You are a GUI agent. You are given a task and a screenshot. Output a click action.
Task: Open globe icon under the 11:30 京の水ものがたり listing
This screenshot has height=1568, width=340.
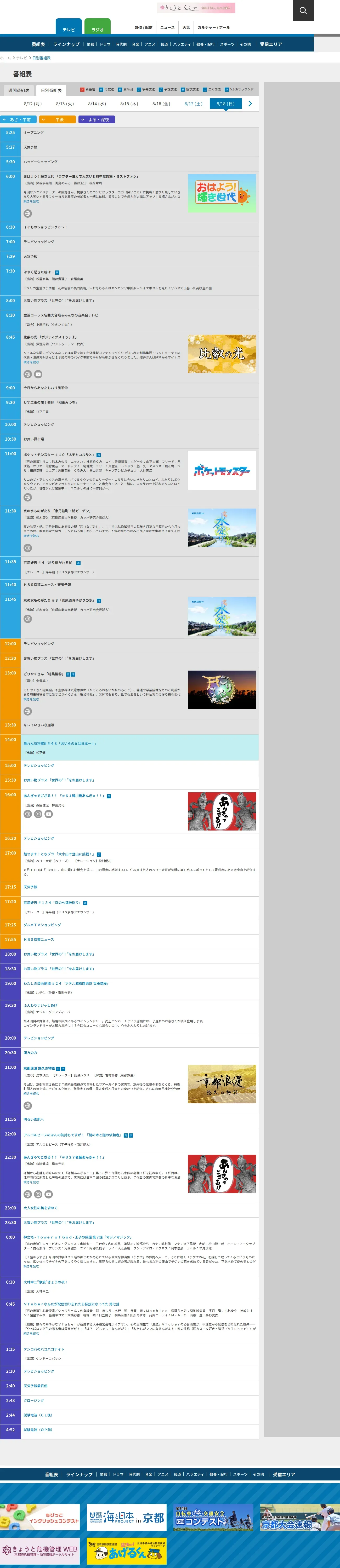[x=27, y=548]
